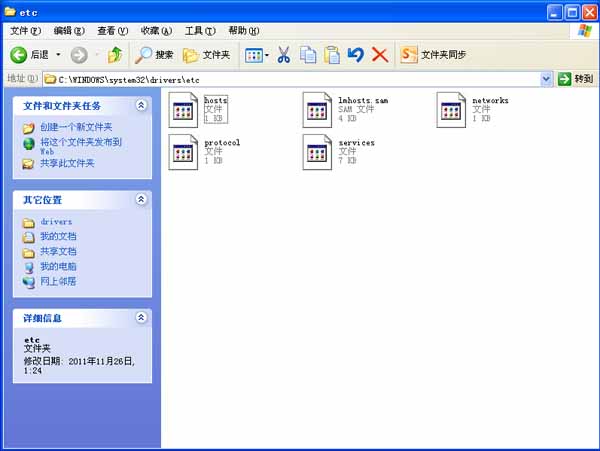The width and height of the screenshot is (600, 451).
Task: Collapse the 详细信息 panel
Action: 141,317
